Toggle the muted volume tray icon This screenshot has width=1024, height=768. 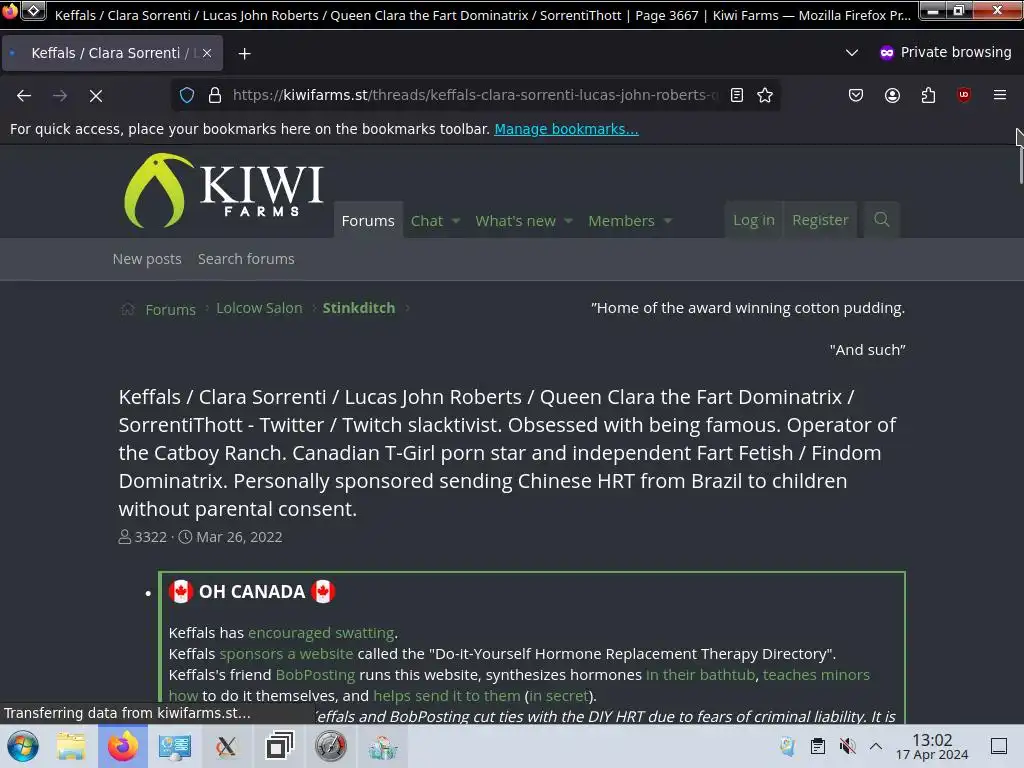pos(847,746)
